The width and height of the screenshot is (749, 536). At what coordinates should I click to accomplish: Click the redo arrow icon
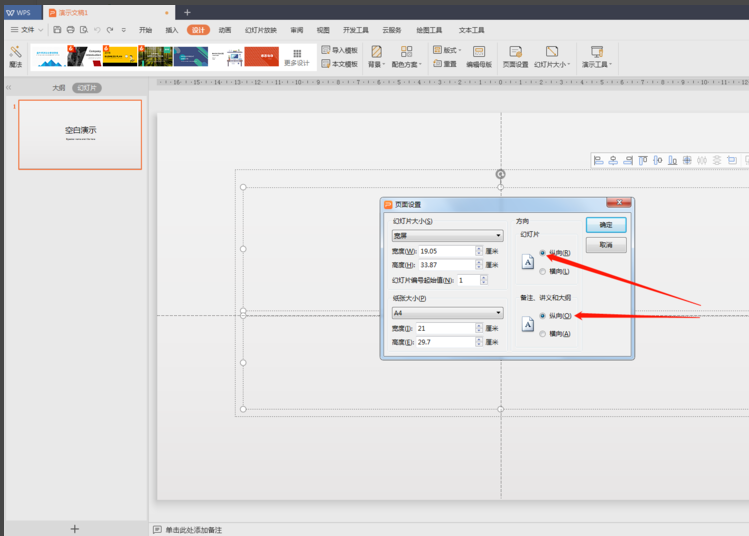(x=110, y=30)
